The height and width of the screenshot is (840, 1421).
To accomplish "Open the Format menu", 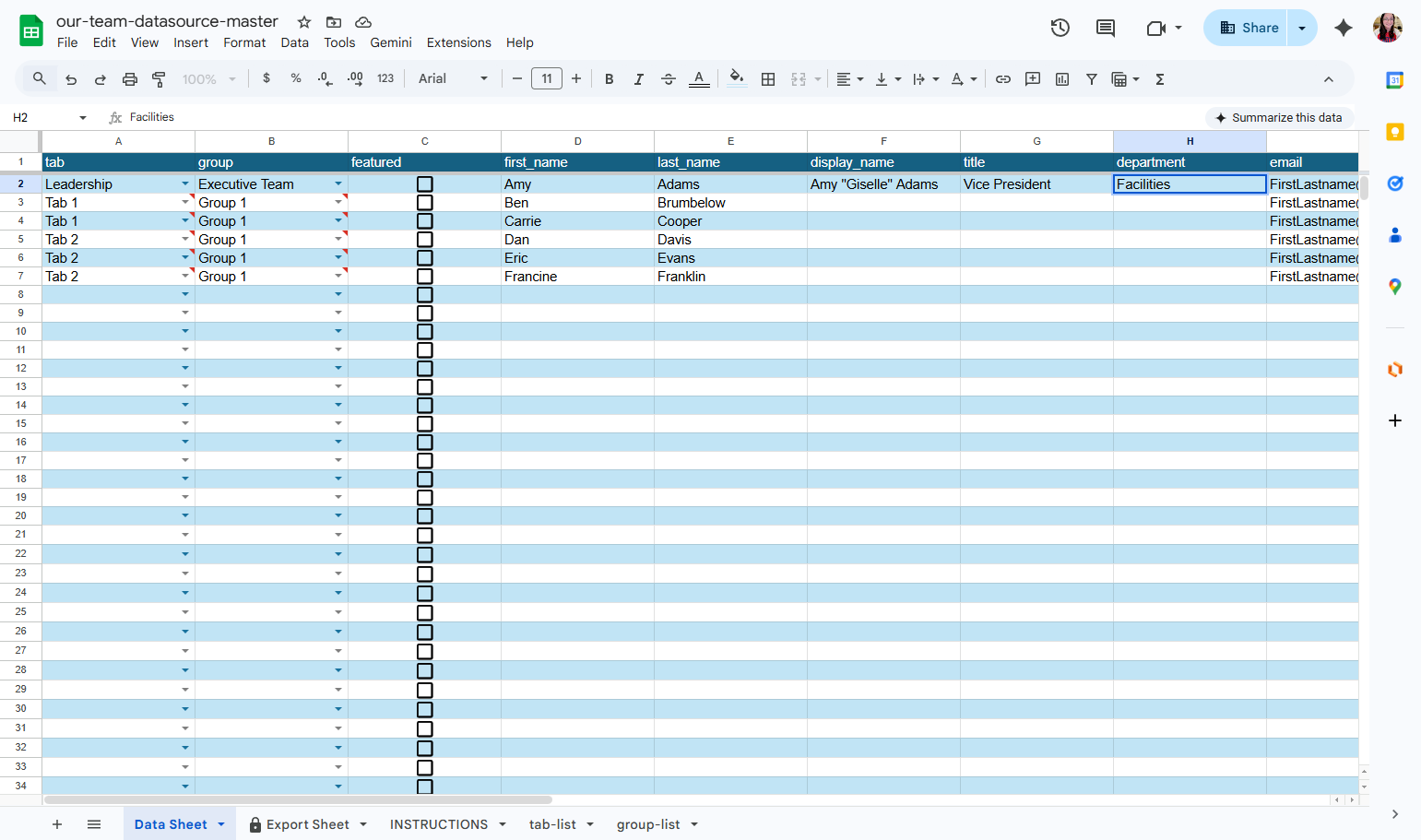I will pyautogui.click(x=244, y=42).
